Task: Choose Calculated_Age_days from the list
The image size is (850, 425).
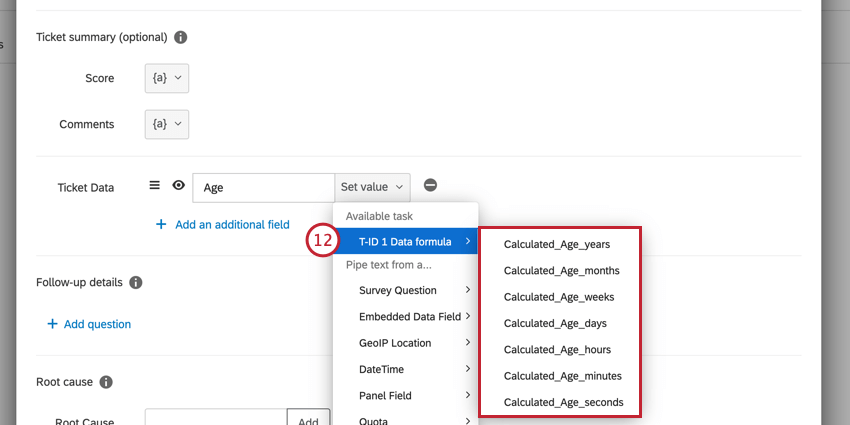Action: pyautogui.click(x=555, y=323)
